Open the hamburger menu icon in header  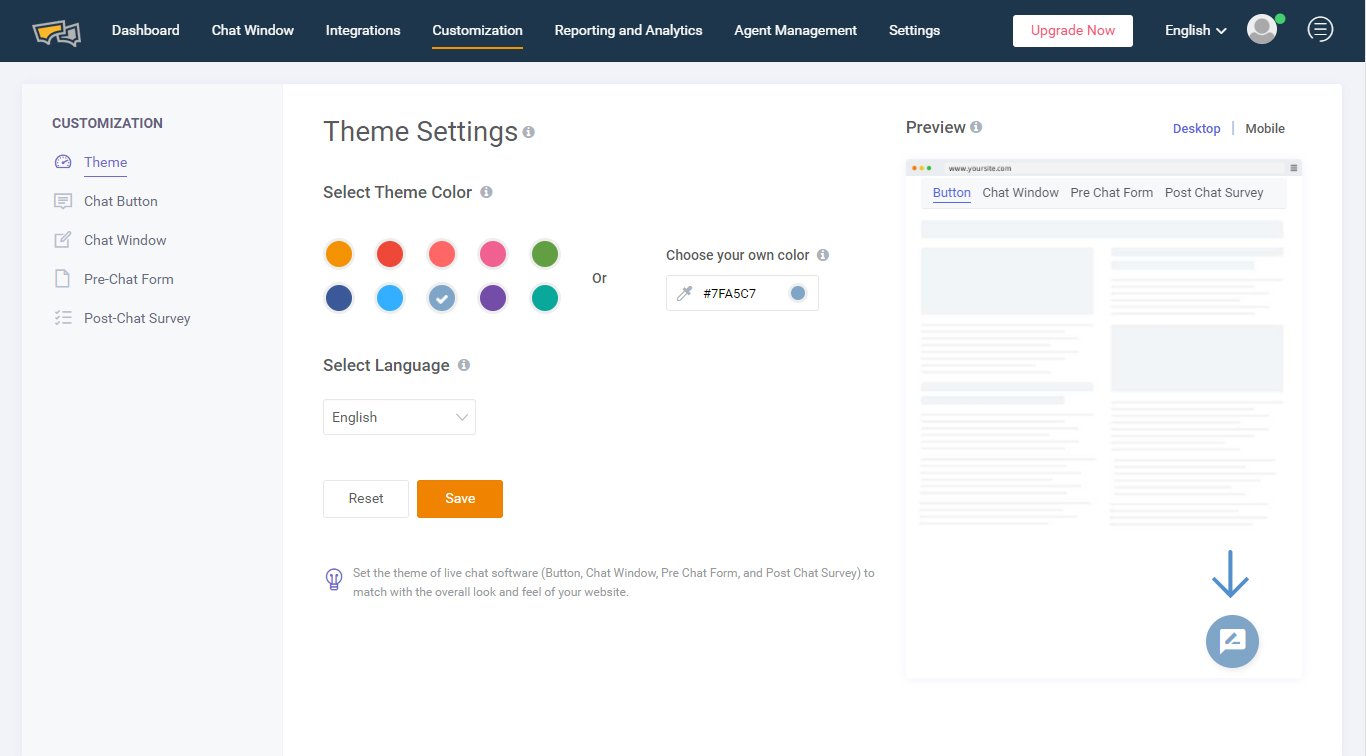(x=1320, y=30)
